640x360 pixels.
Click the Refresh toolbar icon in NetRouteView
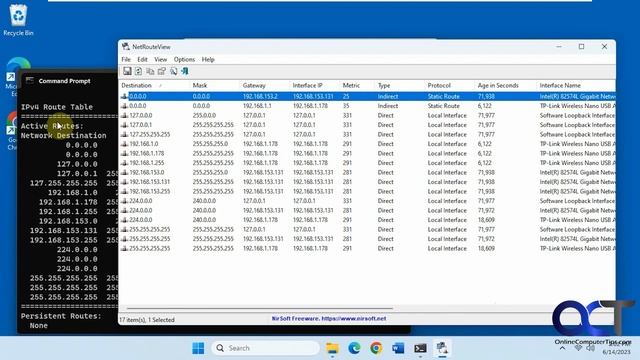click(x=139, y=71)
